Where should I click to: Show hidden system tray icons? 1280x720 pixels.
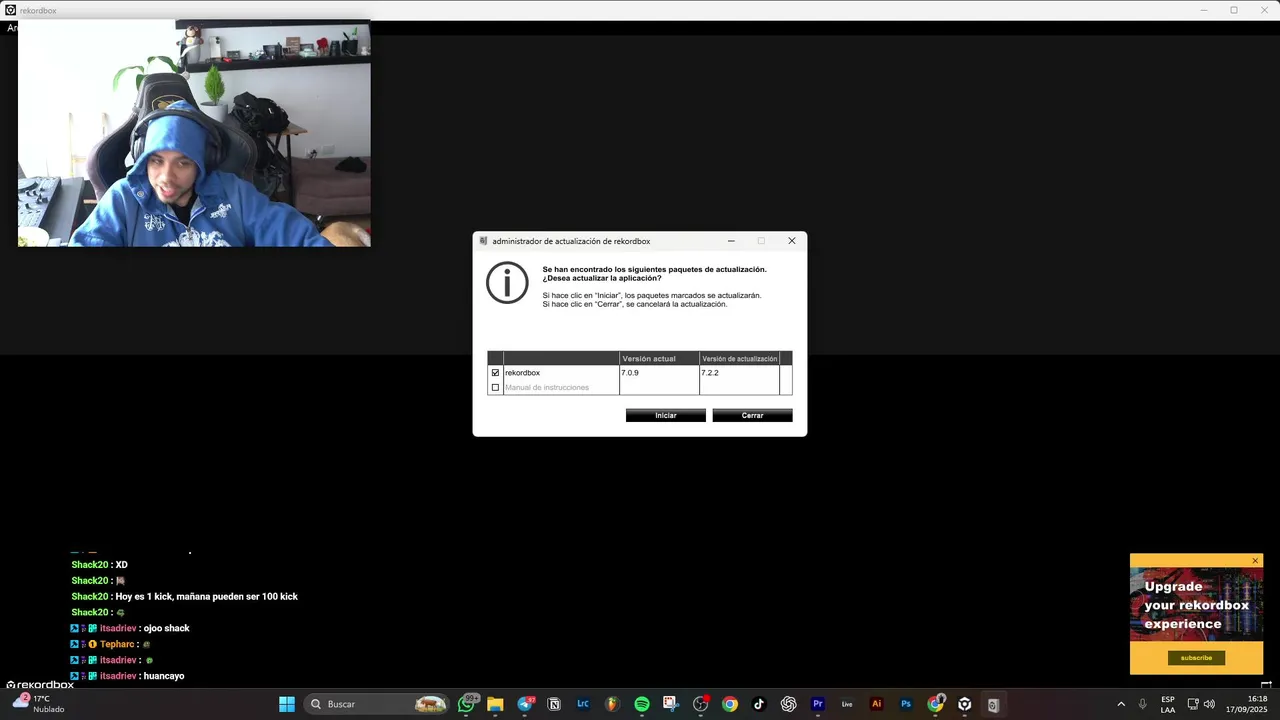click(x=1120, y=704)
